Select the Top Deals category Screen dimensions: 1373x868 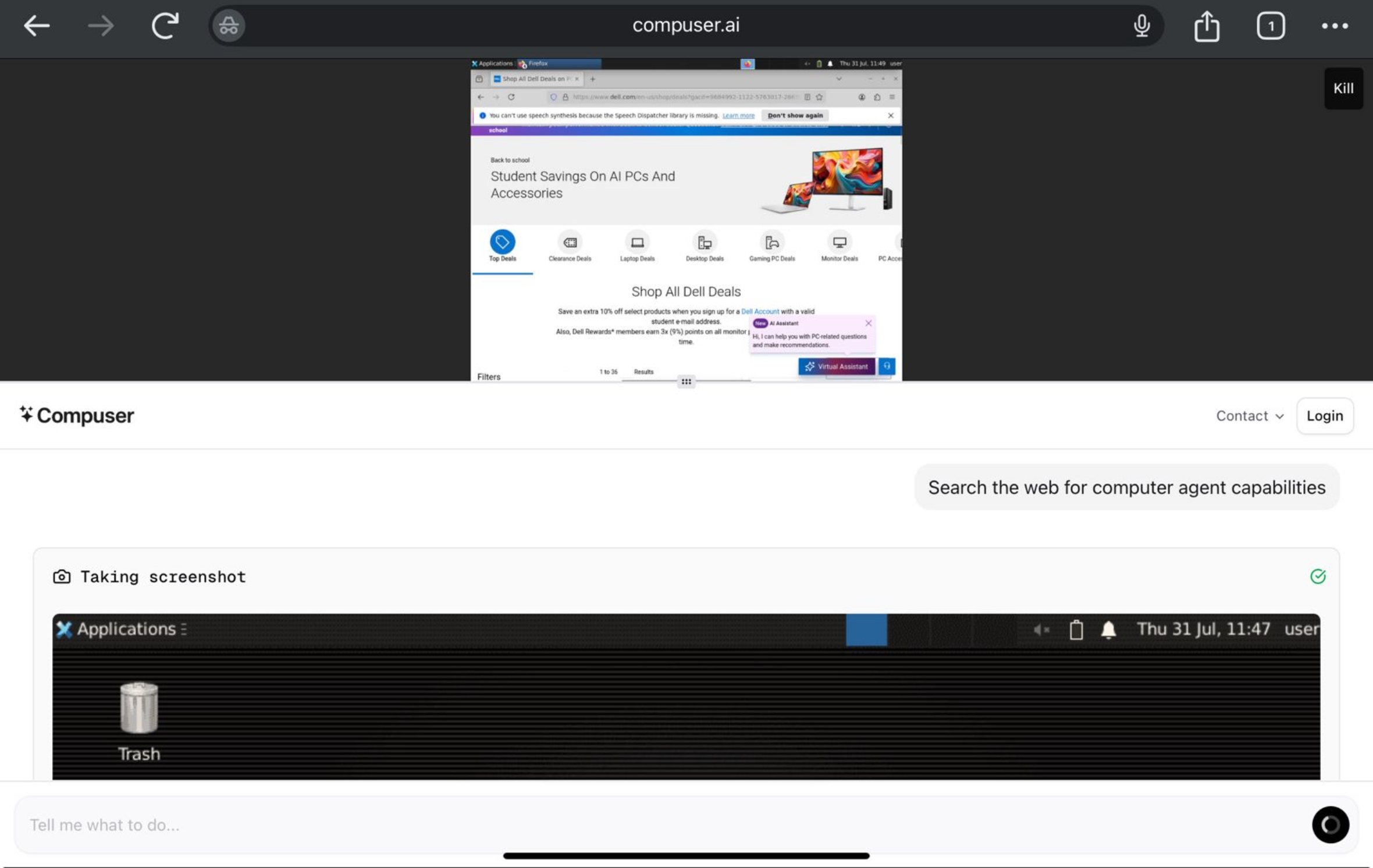502,247
